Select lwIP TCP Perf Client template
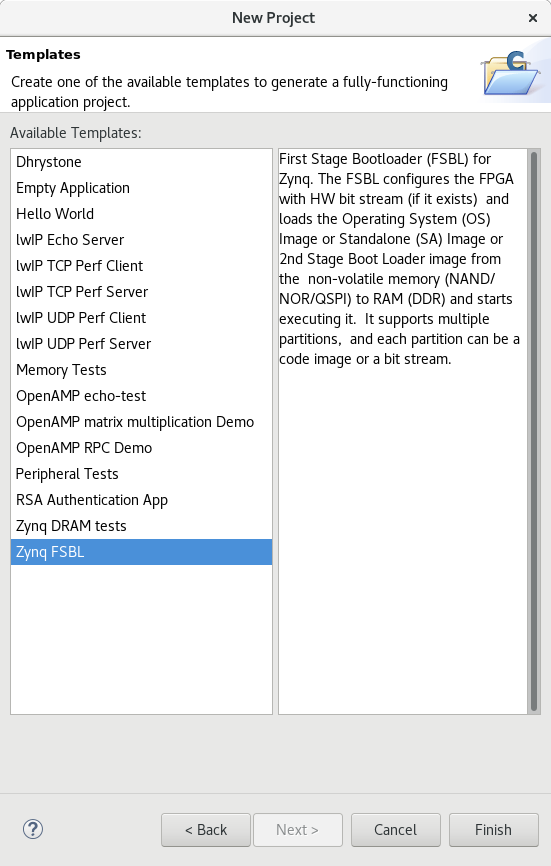551x866 pixels. (x=141, y=266)
